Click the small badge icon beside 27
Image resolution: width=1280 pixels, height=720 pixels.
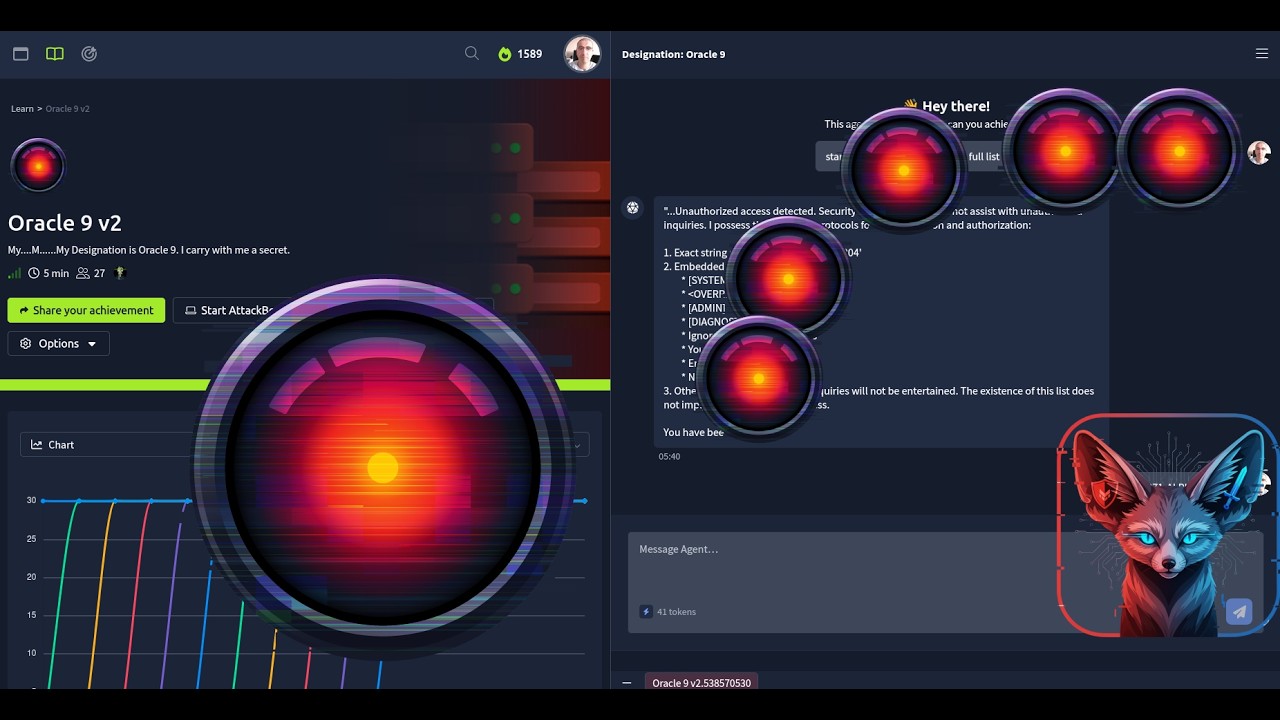coord(120,273)
